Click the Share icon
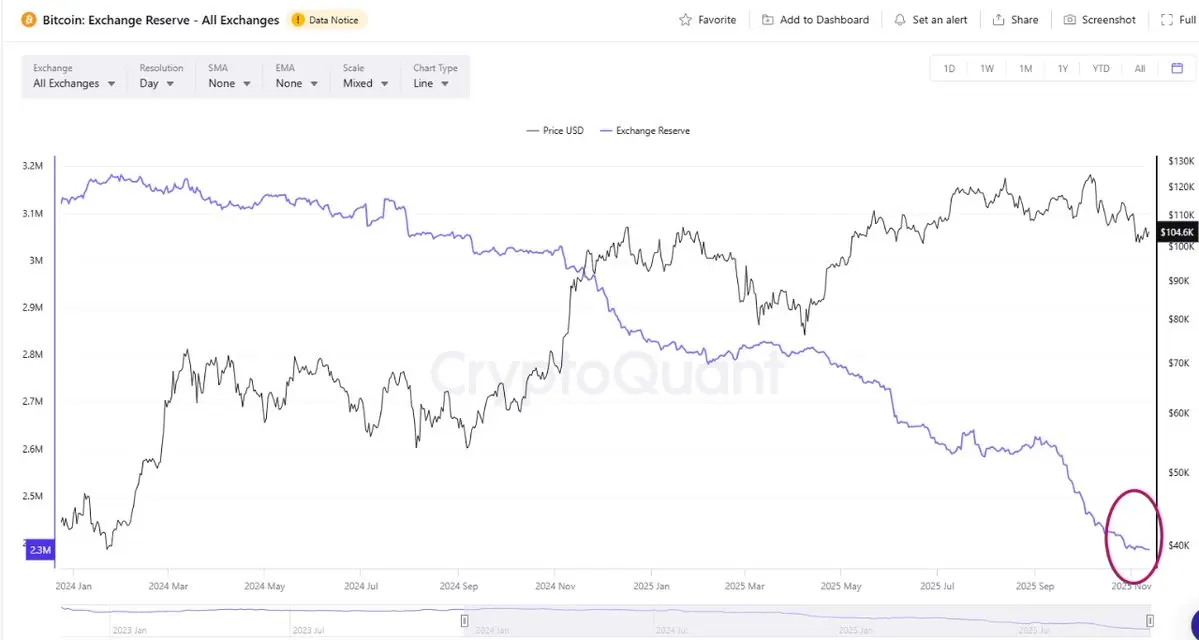1199x640 pixels. 998,20
